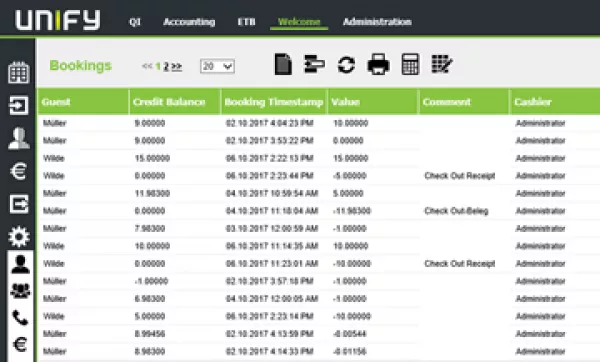Click the credit balance 6.98300 cell
Viewport: 600px width, 362px height.
pyautogui.click(x=150, y=299)
